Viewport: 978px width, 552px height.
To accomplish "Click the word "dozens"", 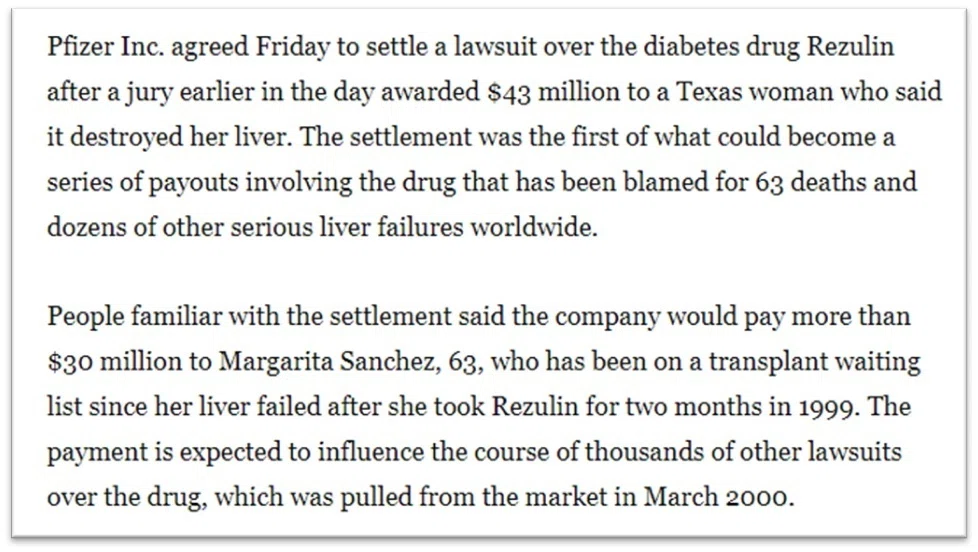I will click(x=86, y=227).
